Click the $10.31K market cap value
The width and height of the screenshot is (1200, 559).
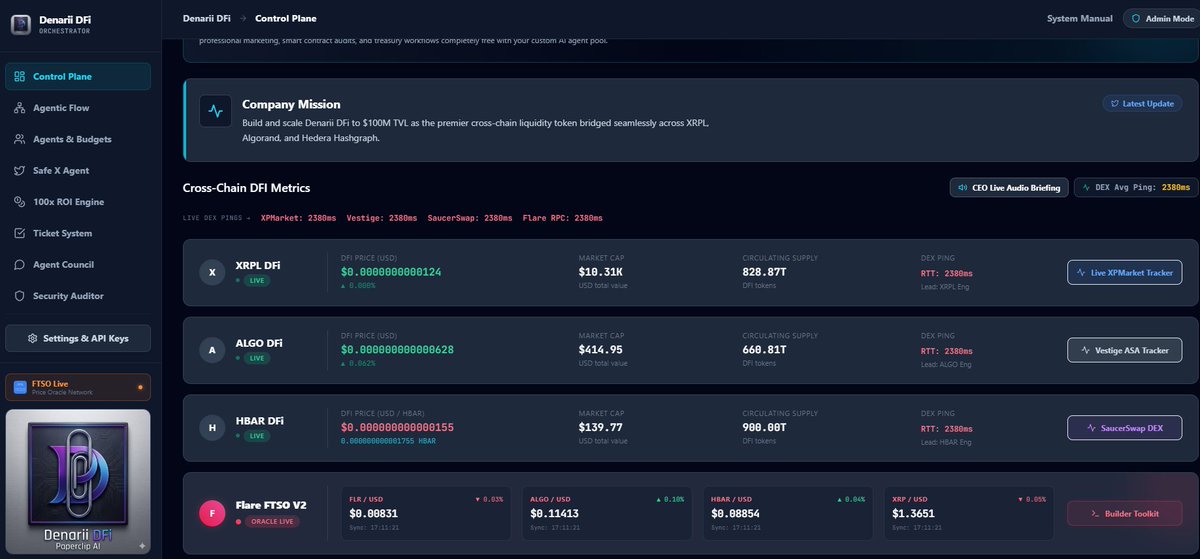[x=601, y=272]
